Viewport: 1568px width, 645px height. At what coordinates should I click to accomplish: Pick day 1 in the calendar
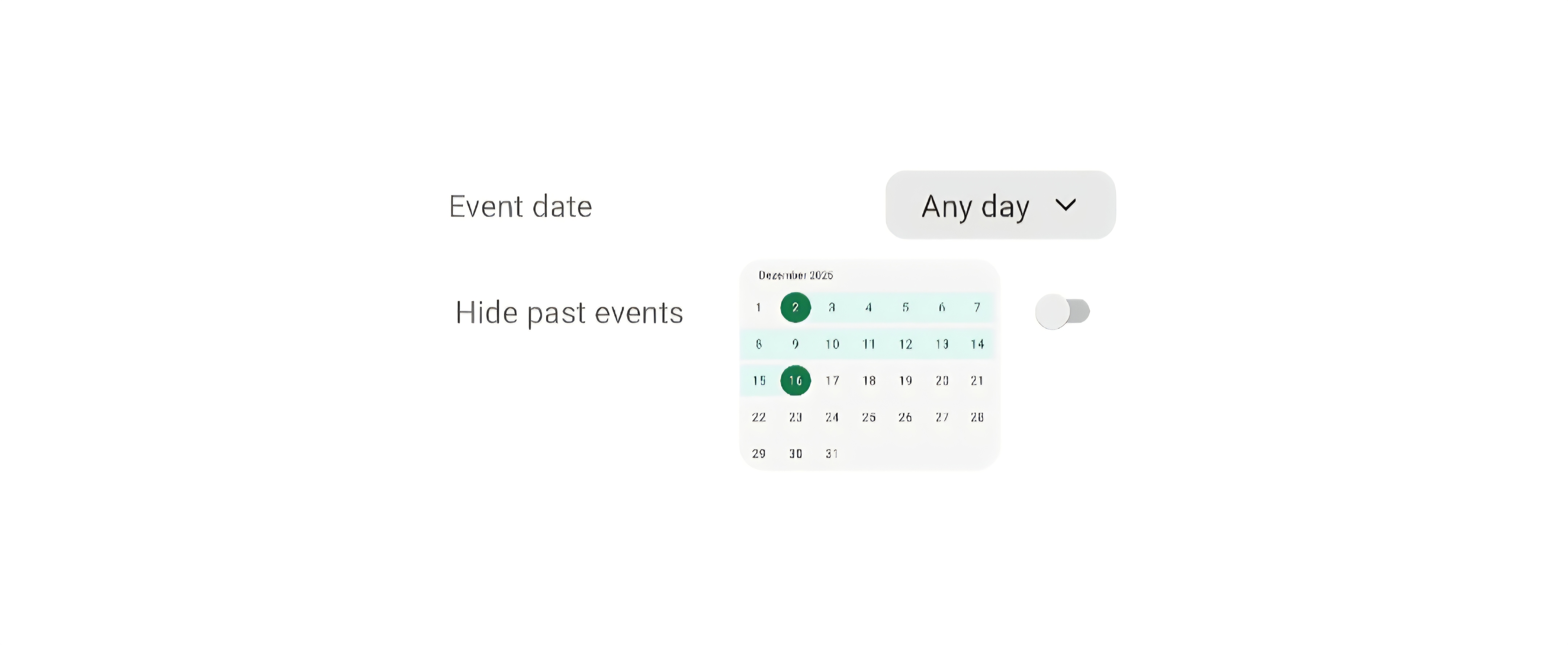[x=759, y=308]
